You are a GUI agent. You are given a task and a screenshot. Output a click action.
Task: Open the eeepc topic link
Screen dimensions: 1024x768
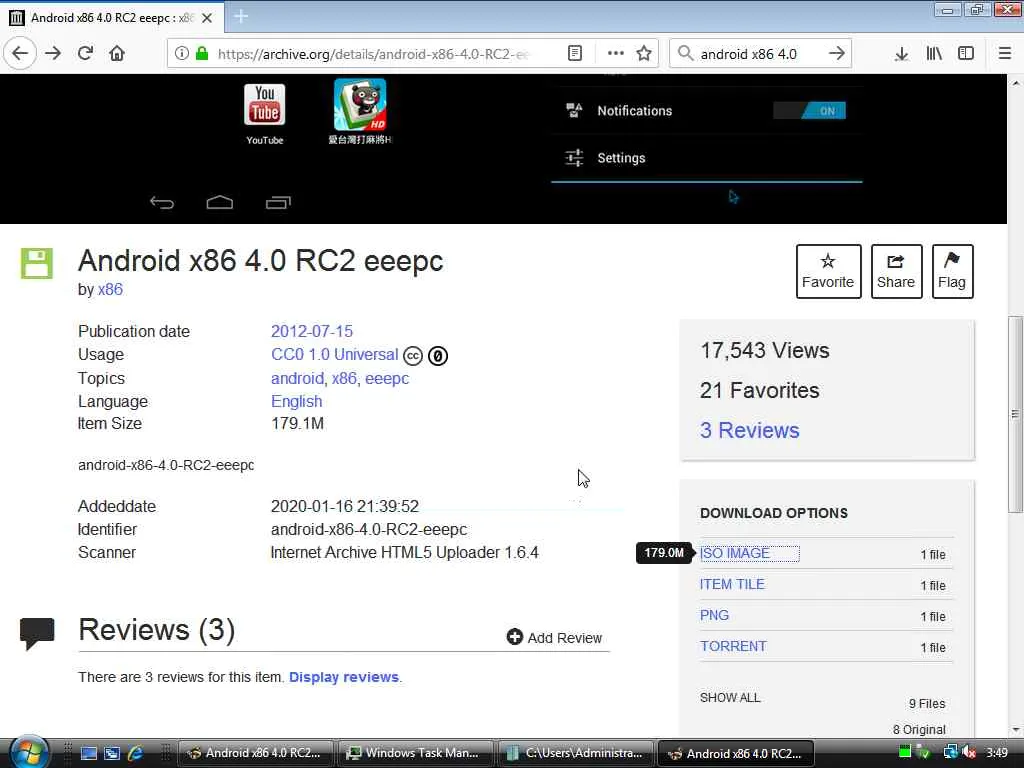click(x=387, y=379)
